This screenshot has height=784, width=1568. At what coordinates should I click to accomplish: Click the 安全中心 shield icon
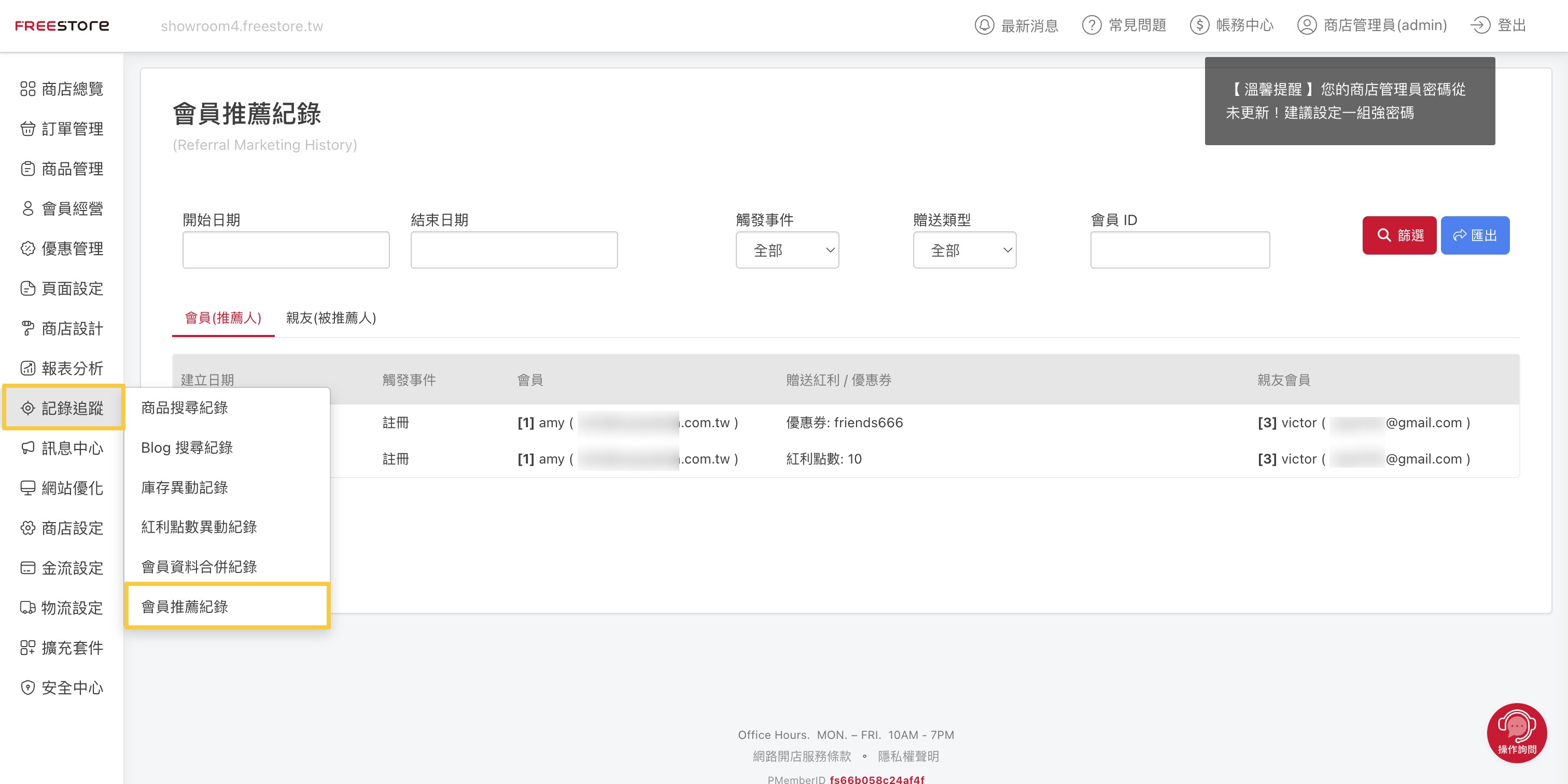28,687
